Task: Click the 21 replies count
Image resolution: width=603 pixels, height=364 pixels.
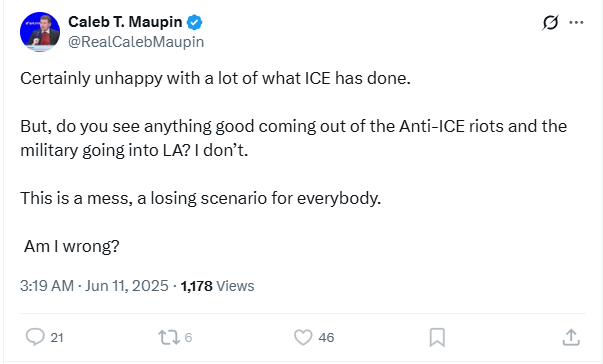Action: pos(57,337)
